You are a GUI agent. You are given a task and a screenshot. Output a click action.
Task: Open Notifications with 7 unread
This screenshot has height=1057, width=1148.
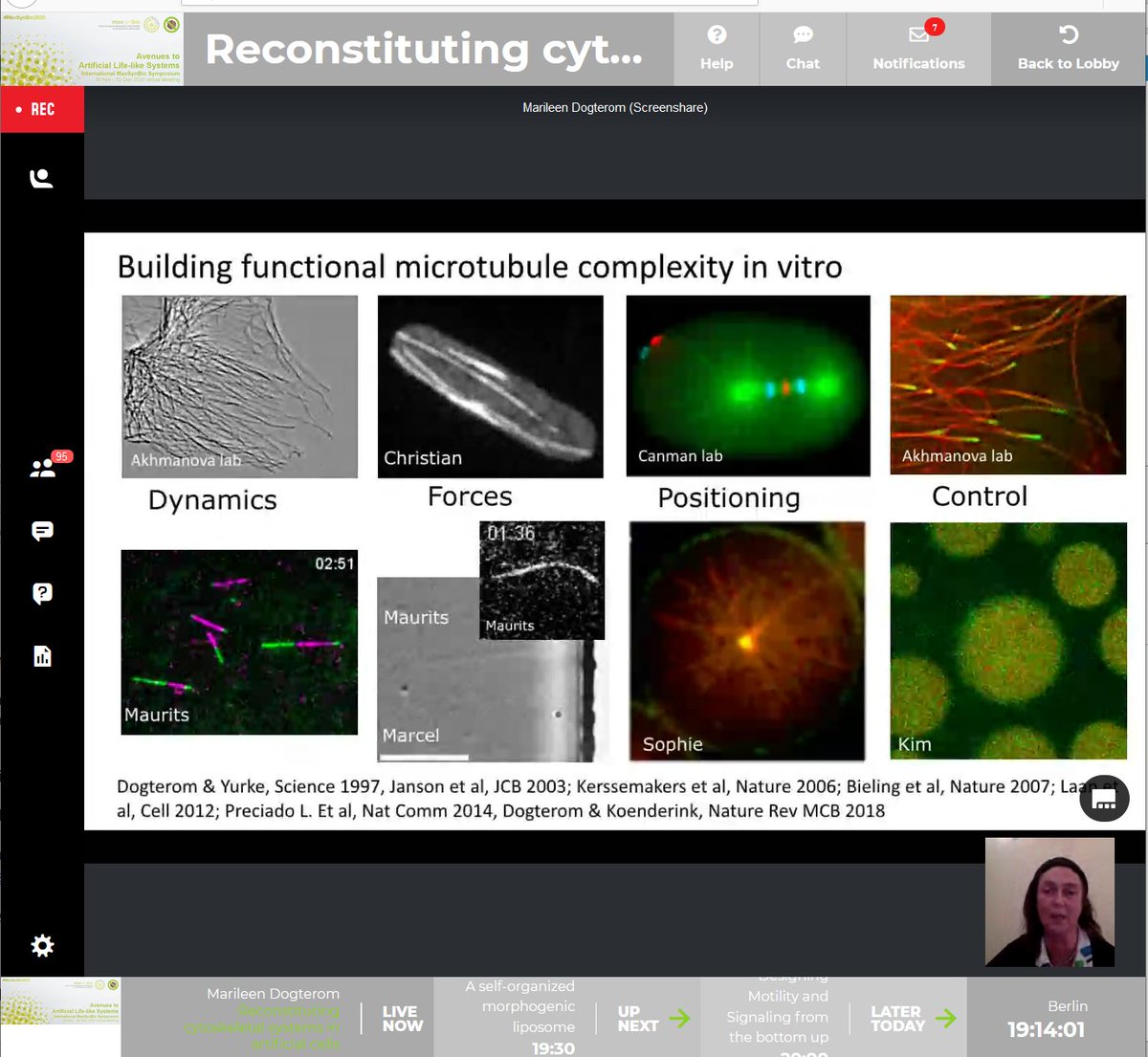point(918,49)
